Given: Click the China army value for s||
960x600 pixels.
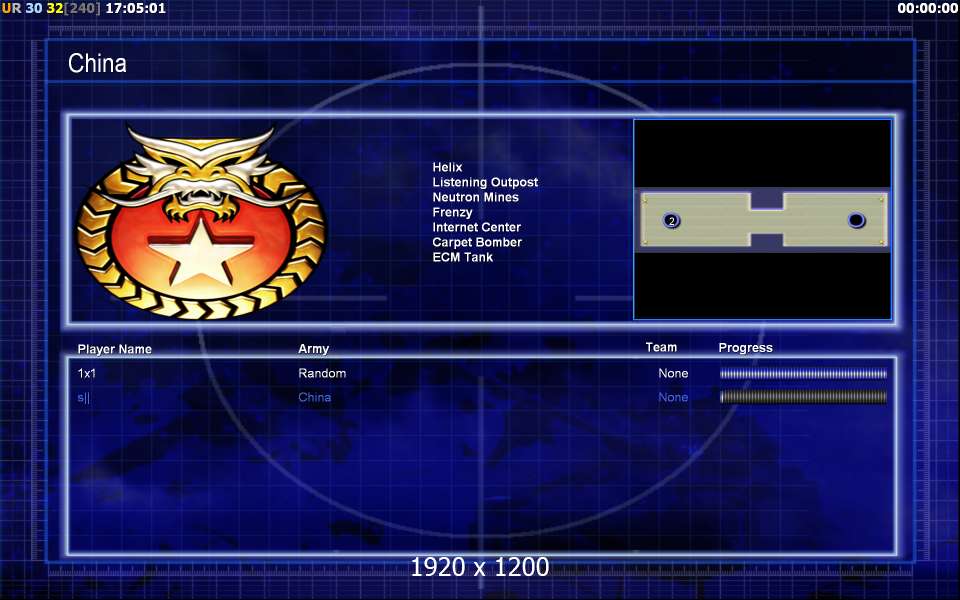Looking at the screenshot, I should click(315, 397).
